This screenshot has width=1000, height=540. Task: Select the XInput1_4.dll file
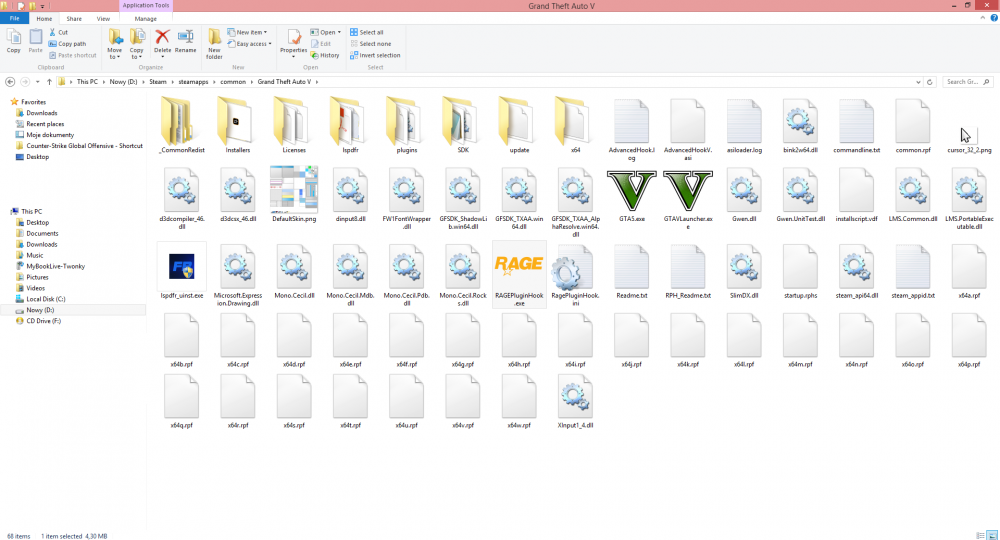(x=575, y=397)
